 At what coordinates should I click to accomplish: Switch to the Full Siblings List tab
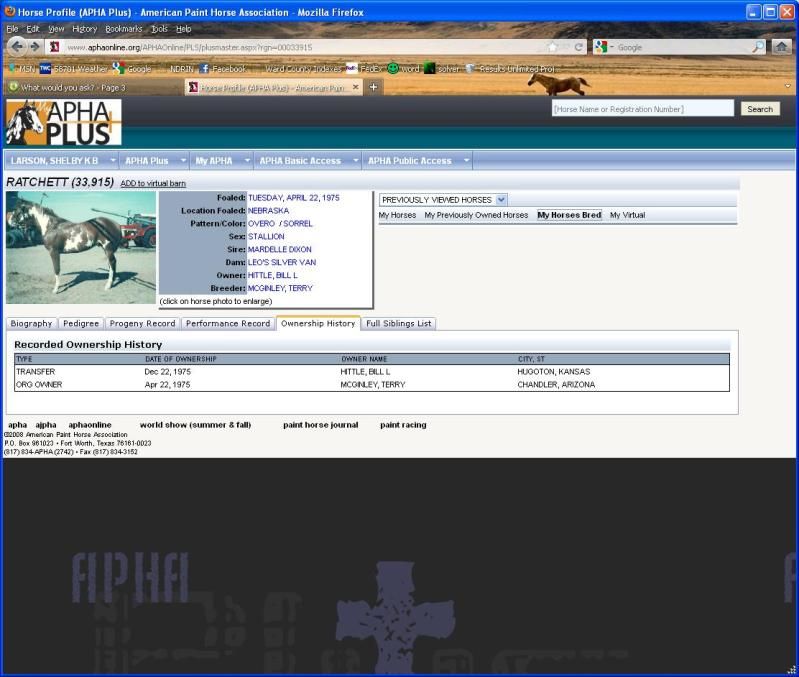398,323
